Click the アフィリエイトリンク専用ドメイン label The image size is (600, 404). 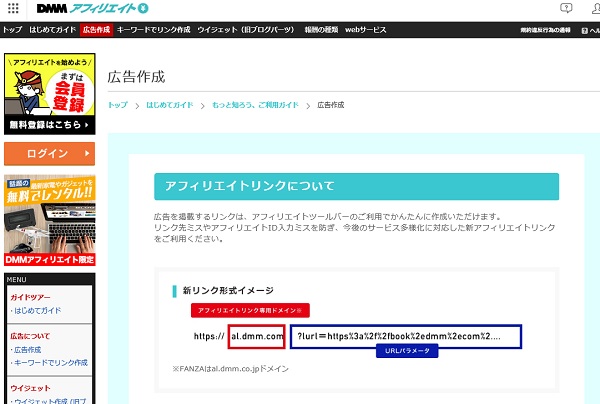(x=250, y=310)
